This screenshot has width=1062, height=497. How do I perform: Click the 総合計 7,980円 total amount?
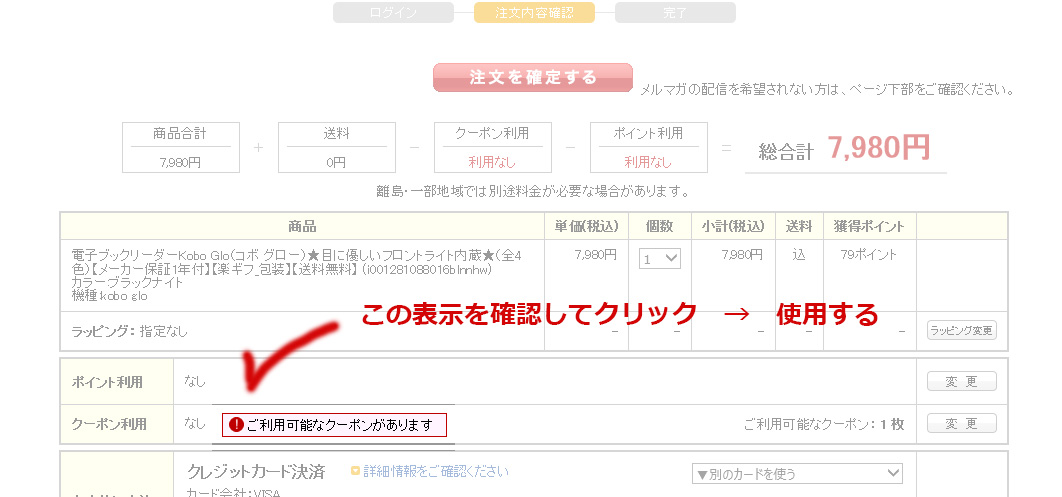coord(845,149)
